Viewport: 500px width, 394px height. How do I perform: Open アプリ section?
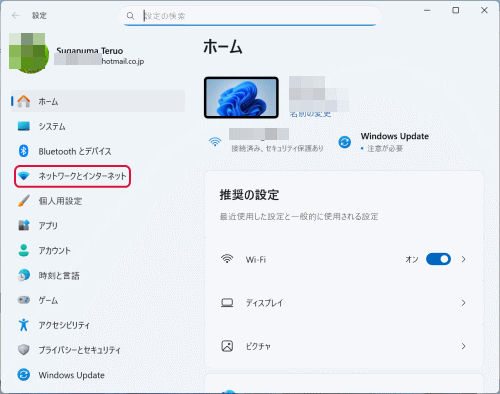pyautogui.click(x=98, y=226)
